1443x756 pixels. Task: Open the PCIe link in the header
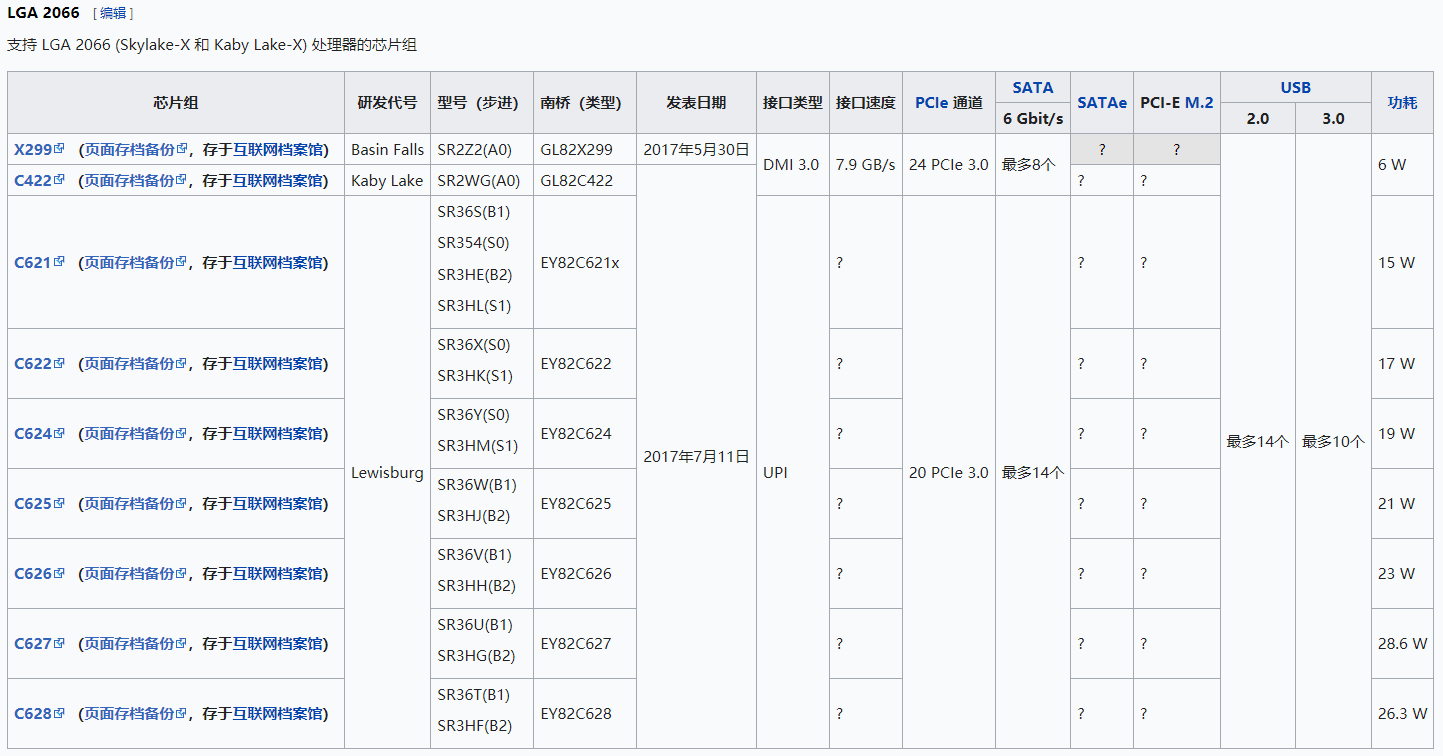click(932, 102)
